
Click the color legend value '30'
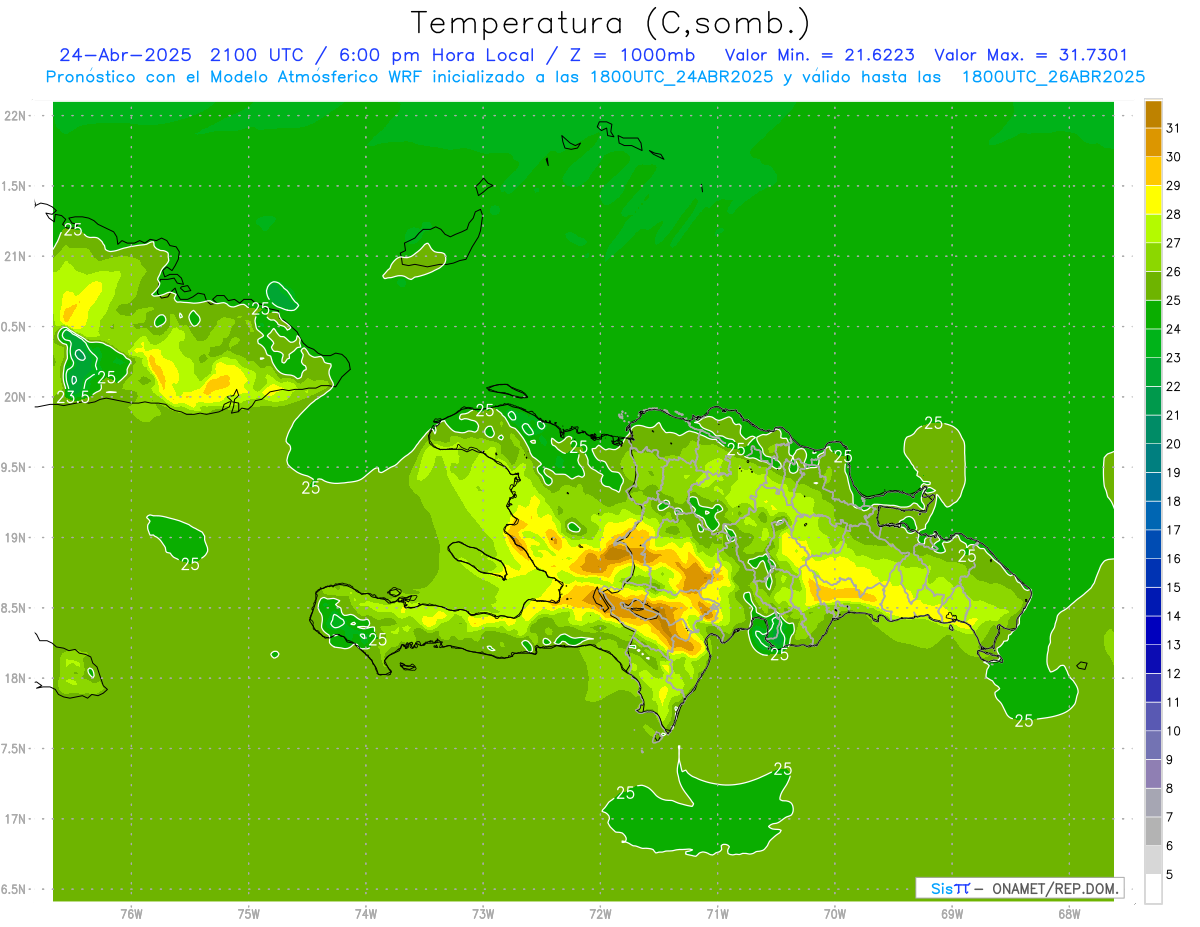click(1174, 156)
